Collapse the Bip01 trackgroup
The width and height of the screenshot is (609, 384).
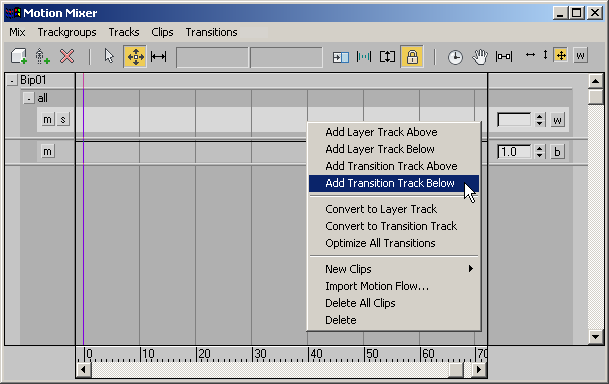coord(12,81)
